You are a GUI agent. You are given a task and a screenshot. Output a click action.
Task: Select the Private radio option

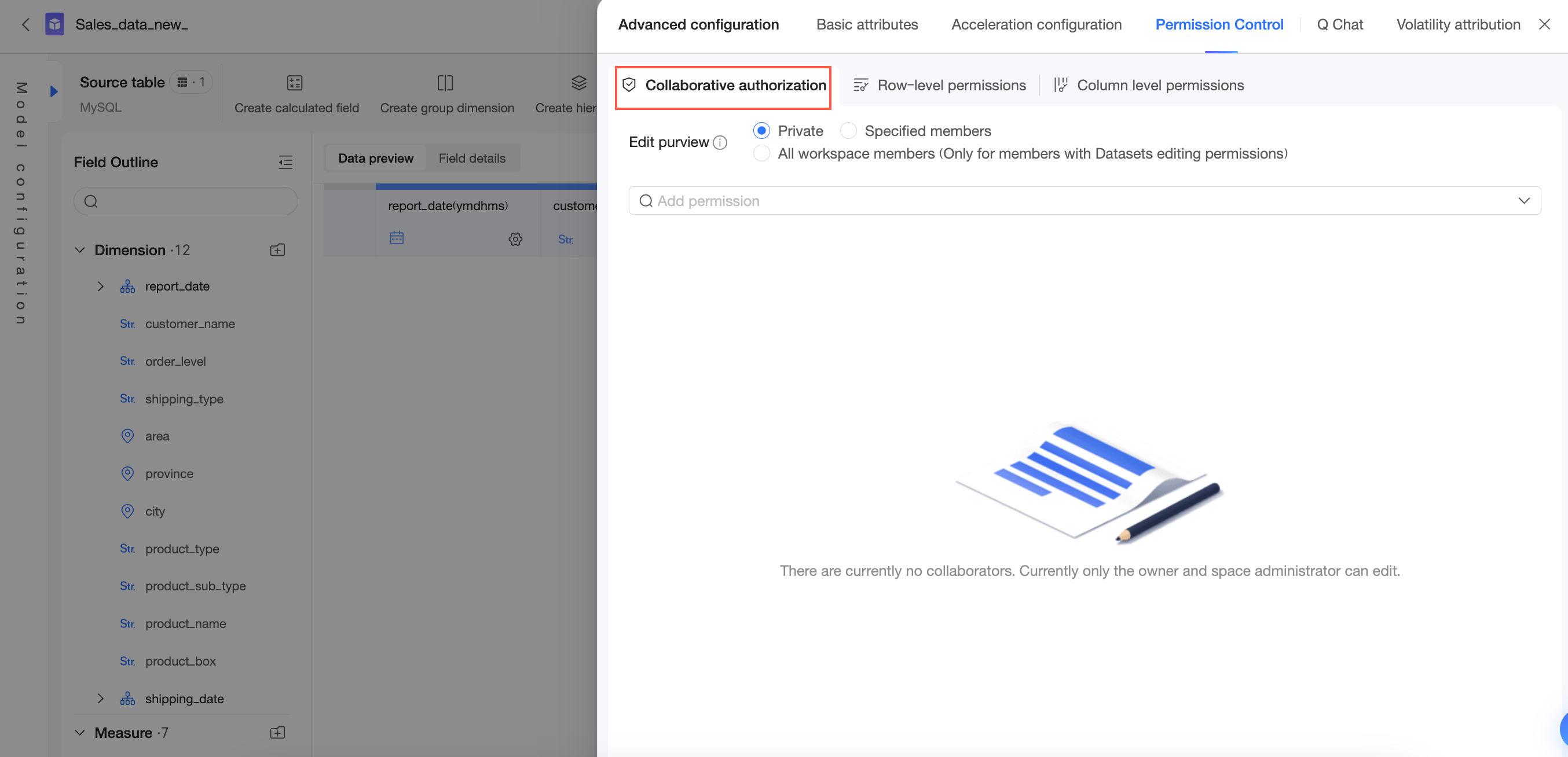[x=761, y=131]
